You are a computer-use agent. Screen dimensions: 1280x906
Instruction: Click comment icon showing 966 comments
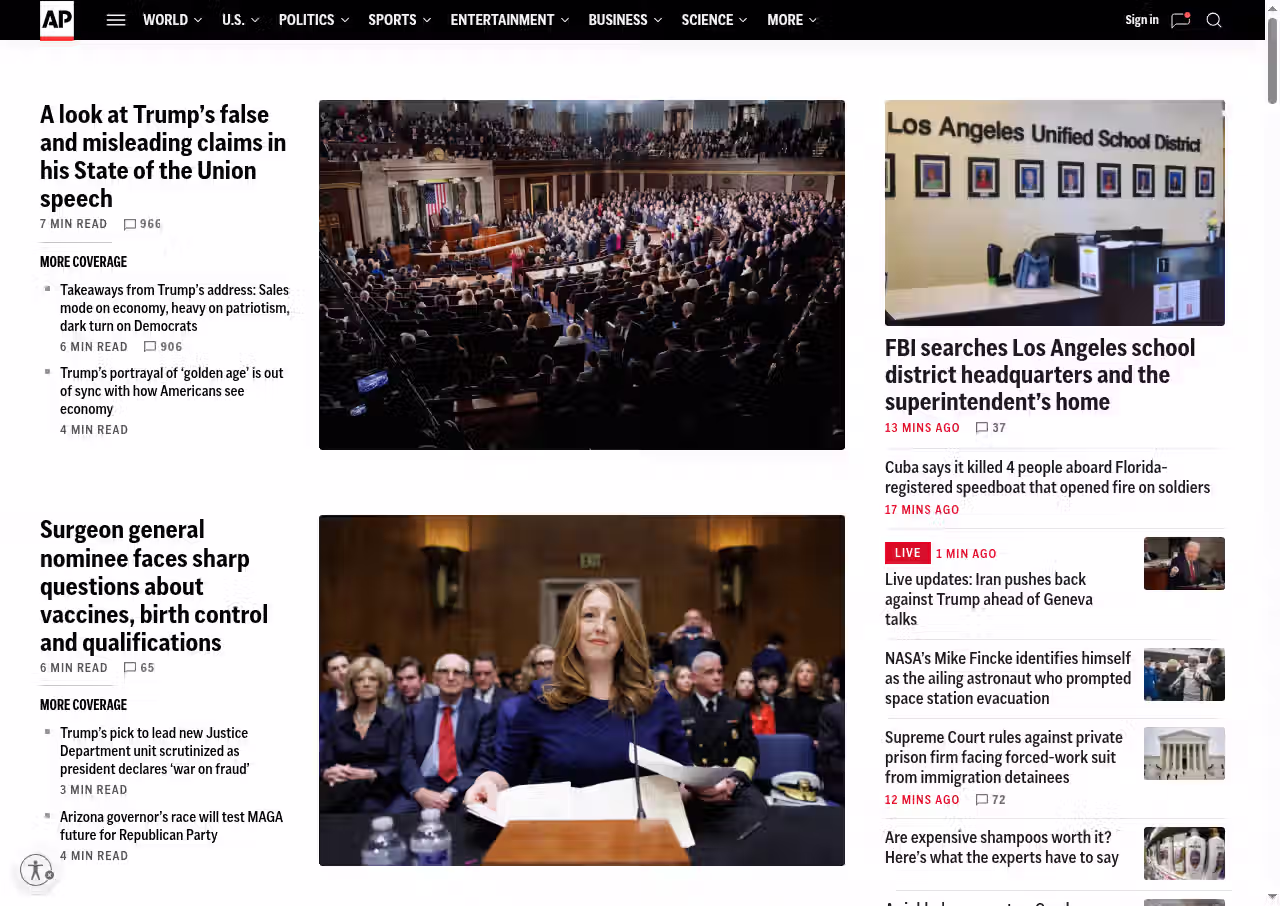130,224
